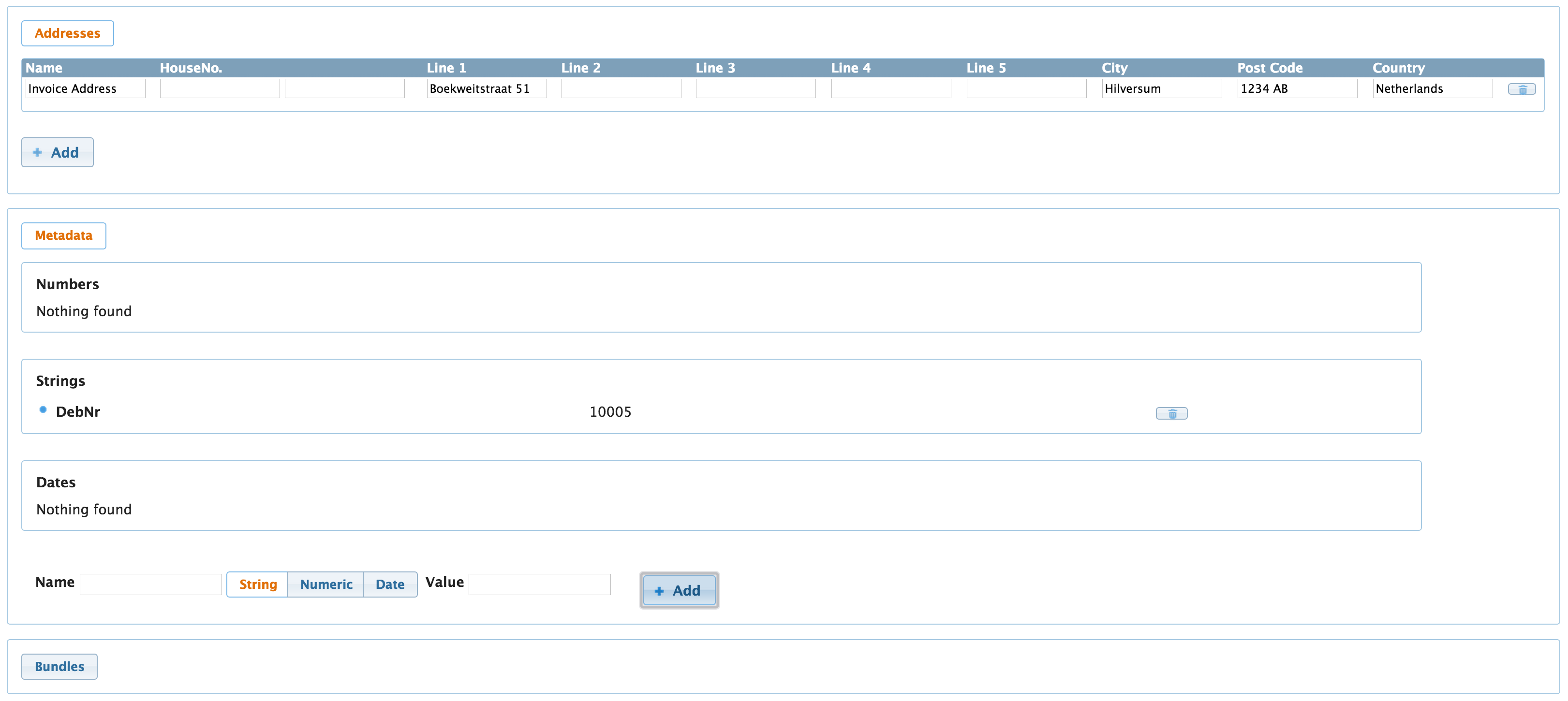Expand the Bundles section
The image size is (1568, 701).
(x=59, y=666)
